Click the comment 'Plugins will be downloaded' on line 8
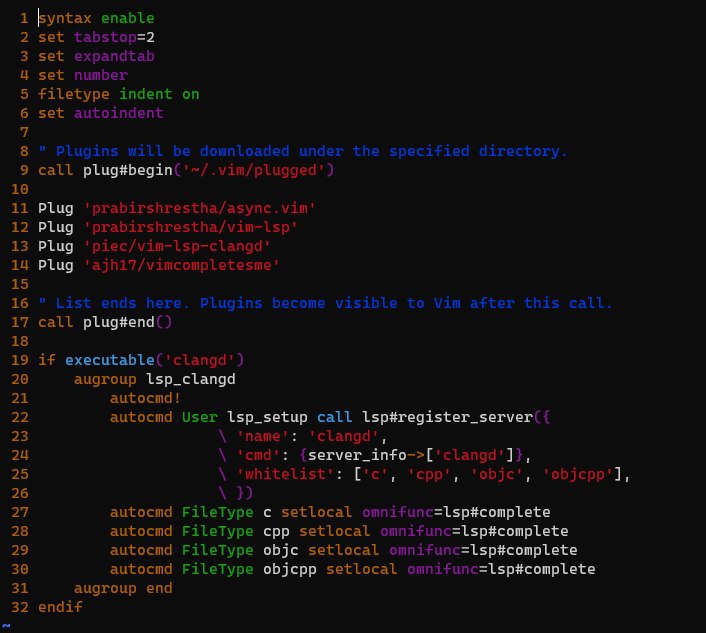The image size is (706, 633). [173, 151]
